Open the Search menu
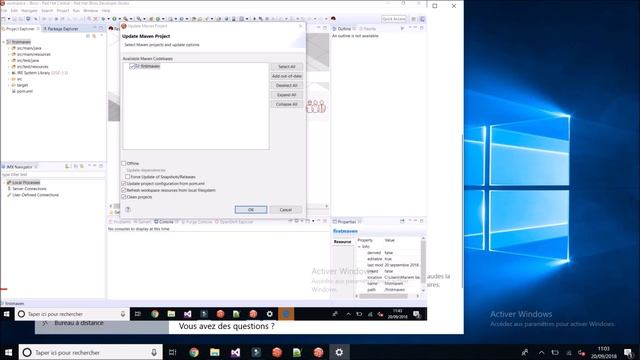Image resolution: width=640 pixels, height=360 pixels. (x=47, y=11)
